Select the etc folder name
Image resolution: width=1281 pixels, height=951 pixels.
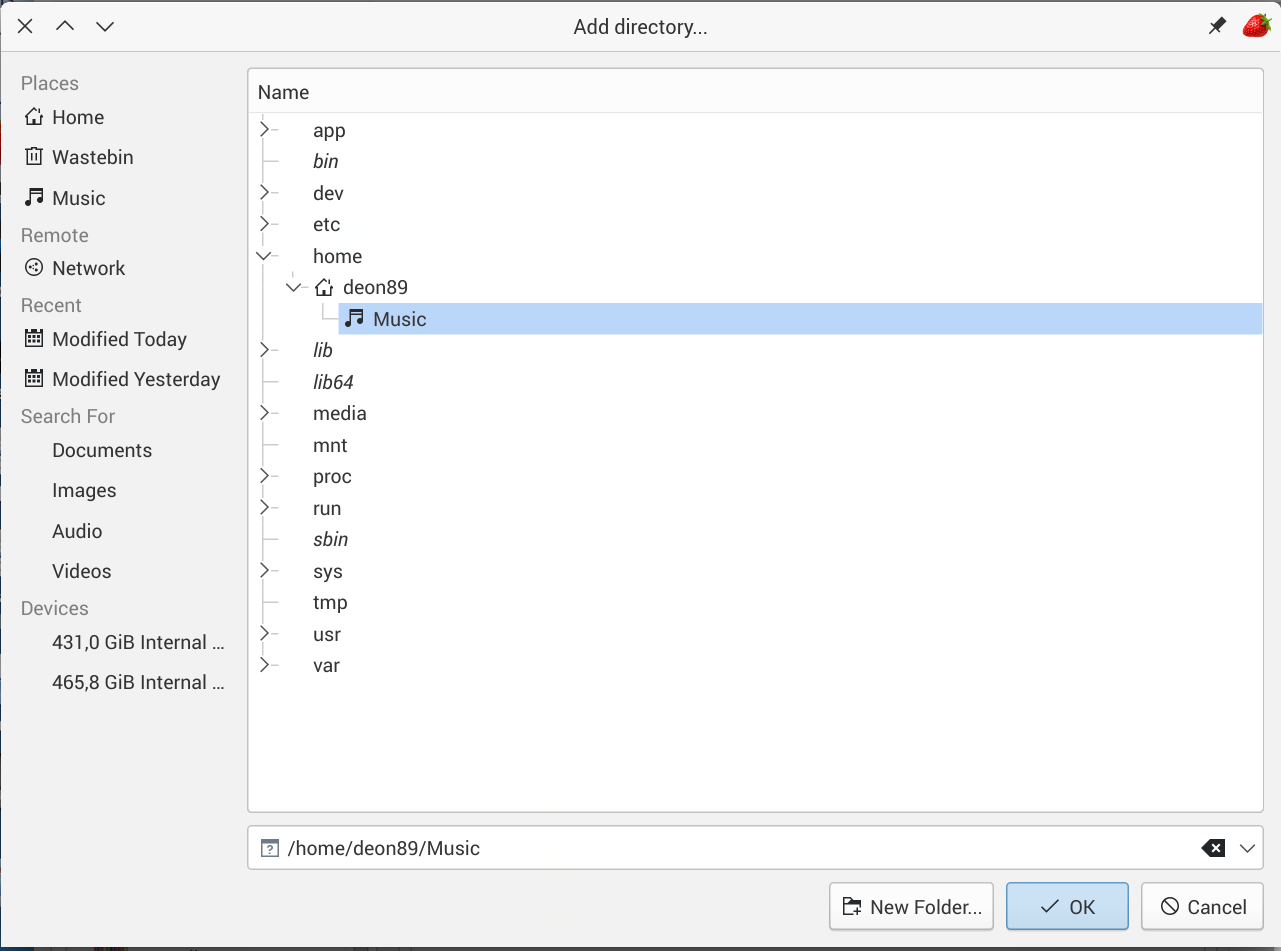326,224
